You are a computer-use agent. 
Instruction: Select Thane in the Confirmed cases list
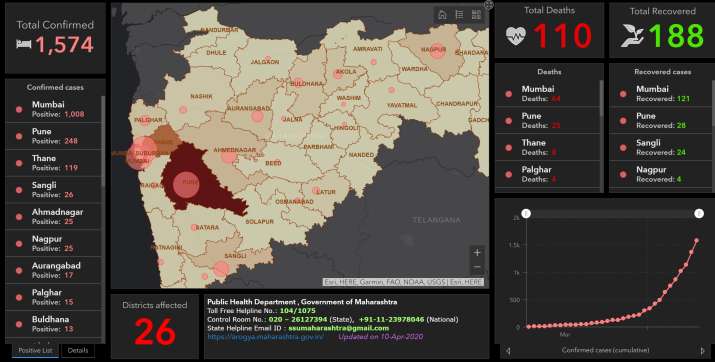pos(53,163)
